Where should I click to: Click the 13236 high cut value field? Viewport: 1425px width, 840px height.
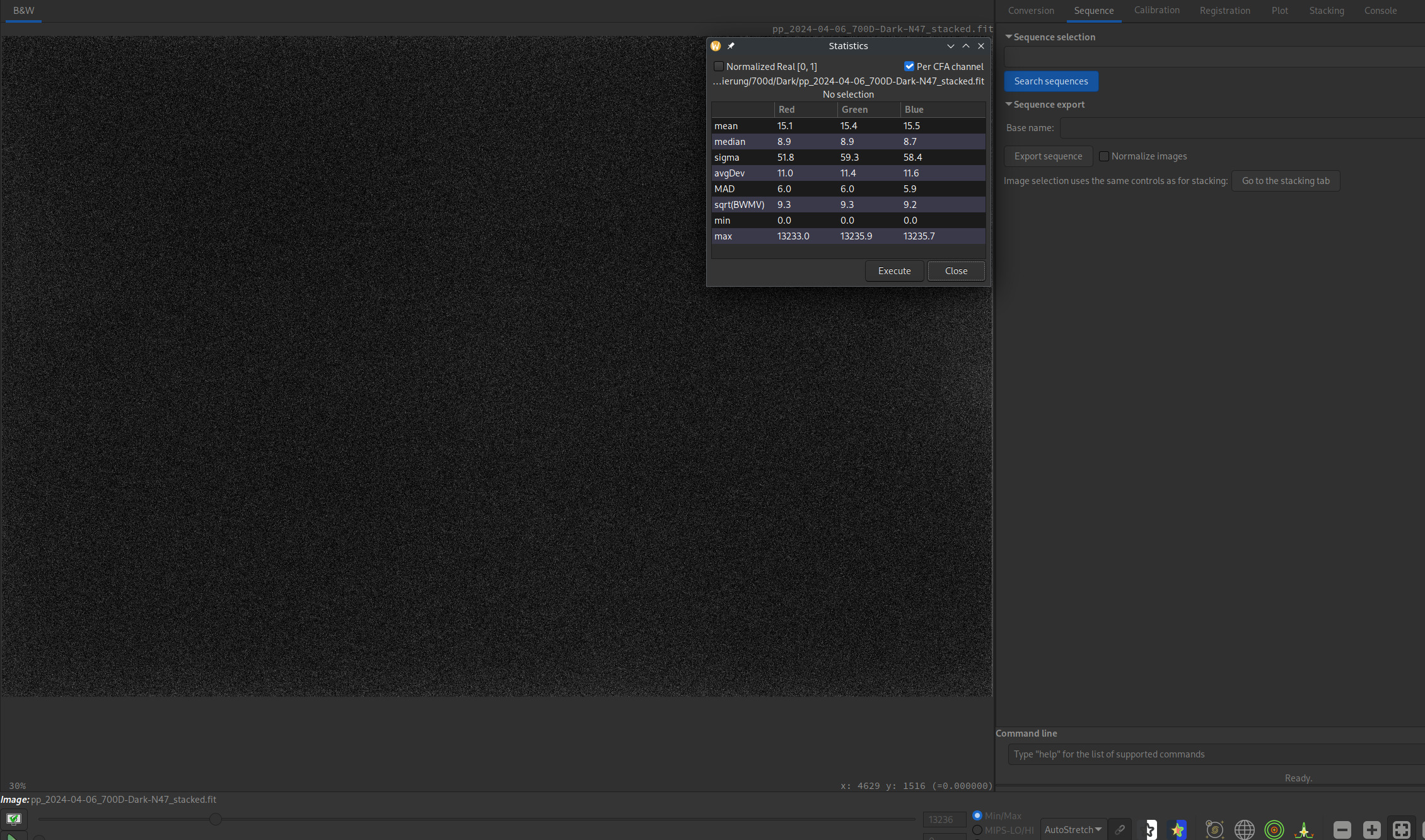pyautogui.click(x=945, y=819)
